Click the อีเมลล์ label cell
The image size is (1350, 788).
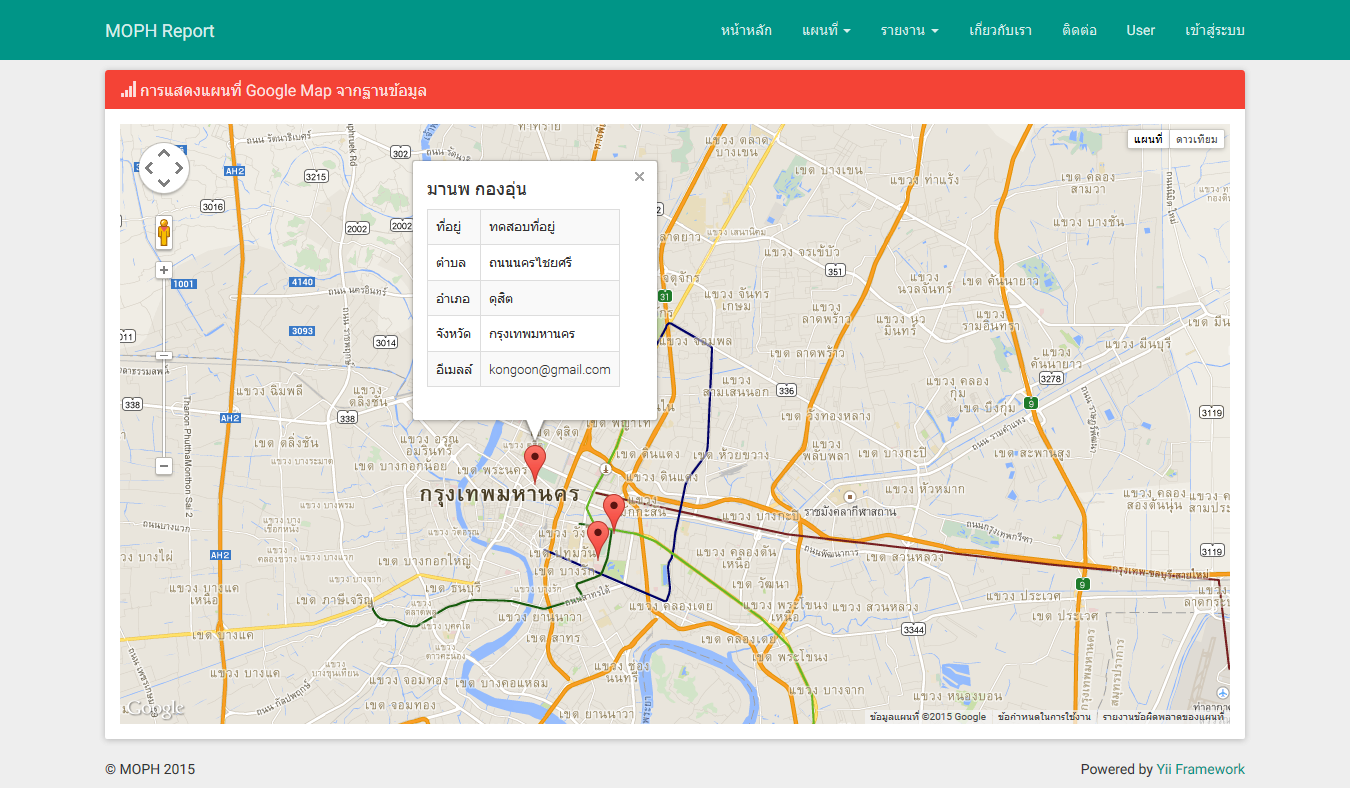point(454,369)
